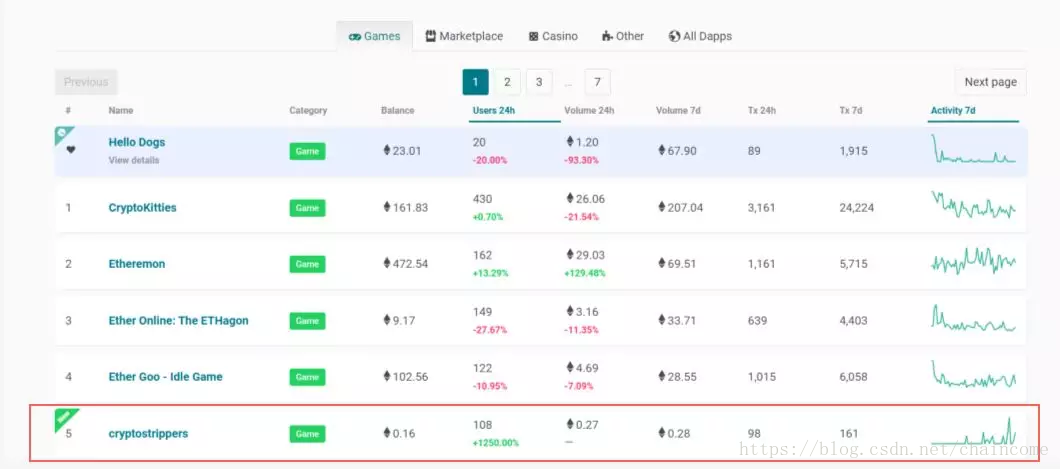
Task: Jump to page 3
Action: [x=539, y=82]
